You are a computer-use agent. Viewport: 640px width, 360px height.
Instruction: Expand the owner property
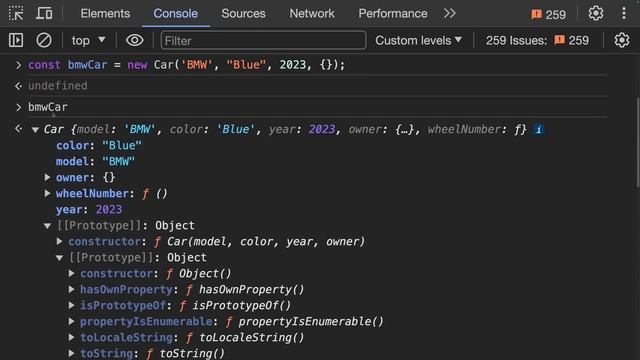(x=47, y=177)
